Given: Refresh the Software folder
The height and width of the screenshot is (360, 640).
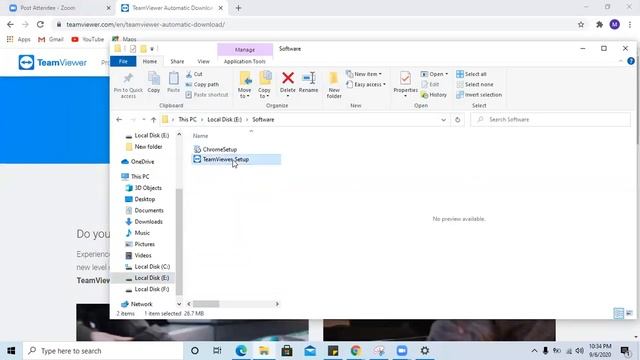Looking at the screenshot, I should (458, 120).
